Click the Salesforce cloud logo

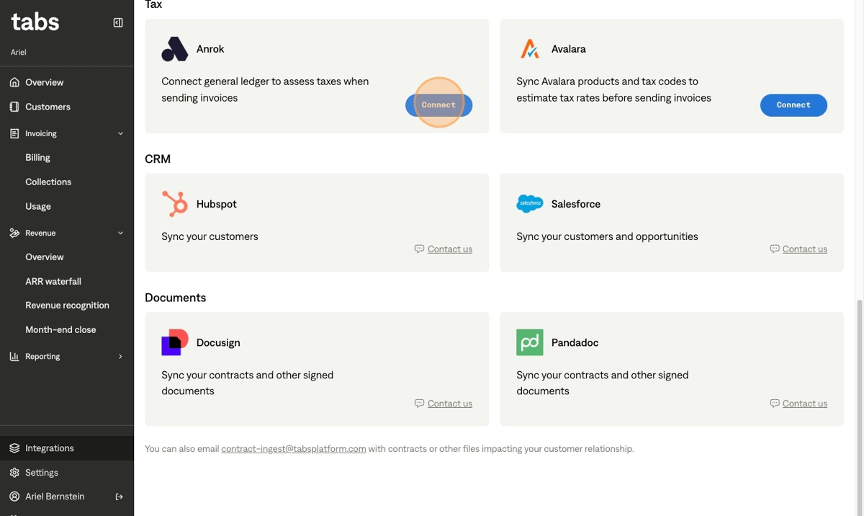530,204
